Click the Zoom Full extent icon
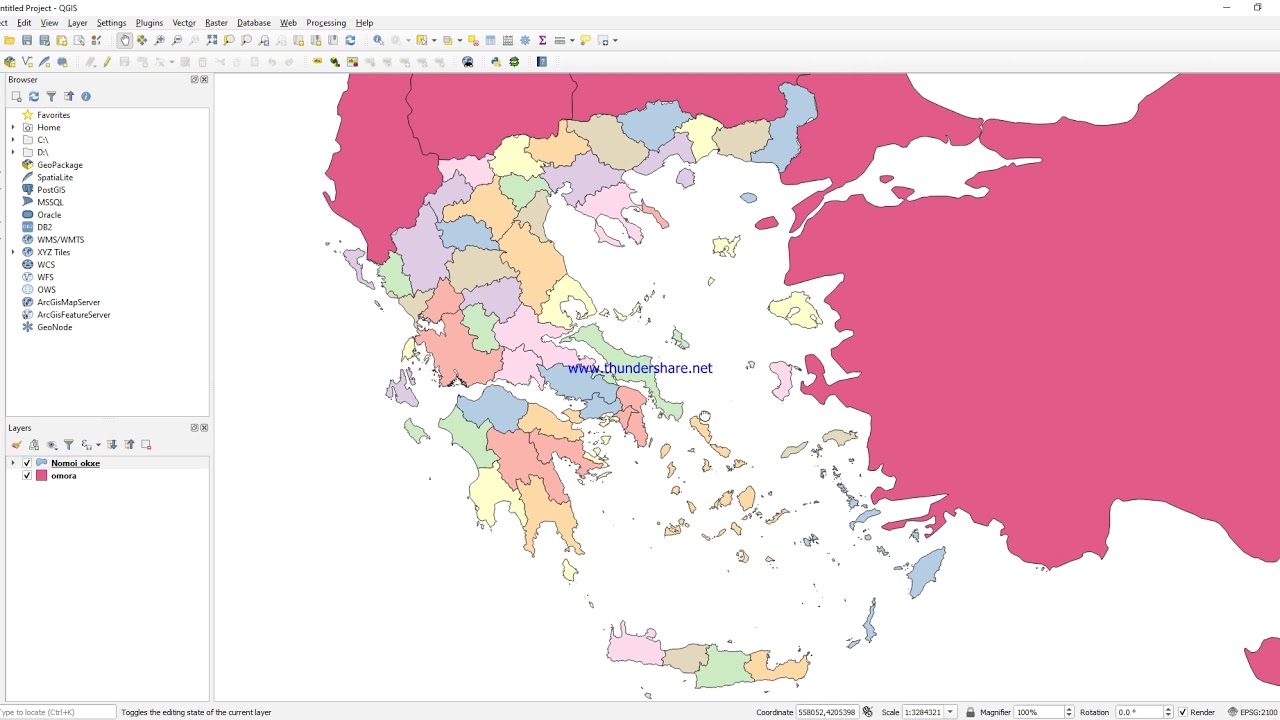Screen dimensions: 1280x720 [x=212, y=40]
